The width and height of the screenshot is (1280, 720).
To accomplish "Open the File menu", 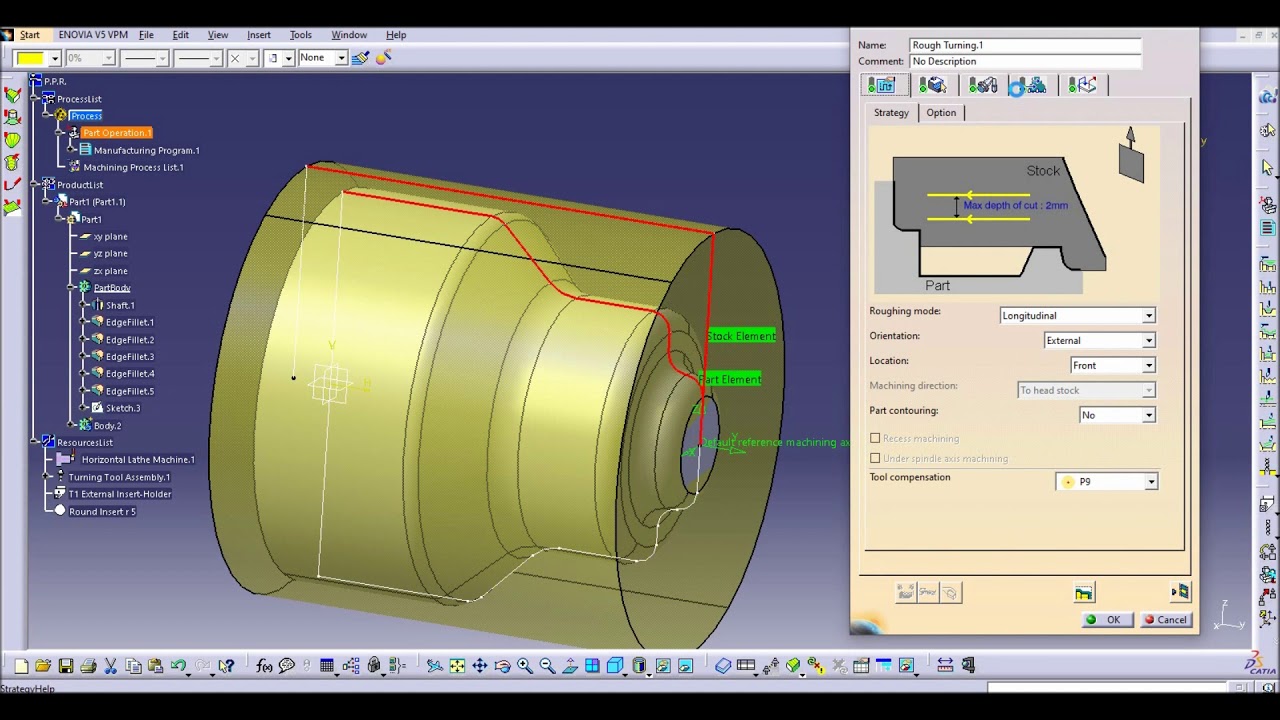I will click(x=146, y=35).
